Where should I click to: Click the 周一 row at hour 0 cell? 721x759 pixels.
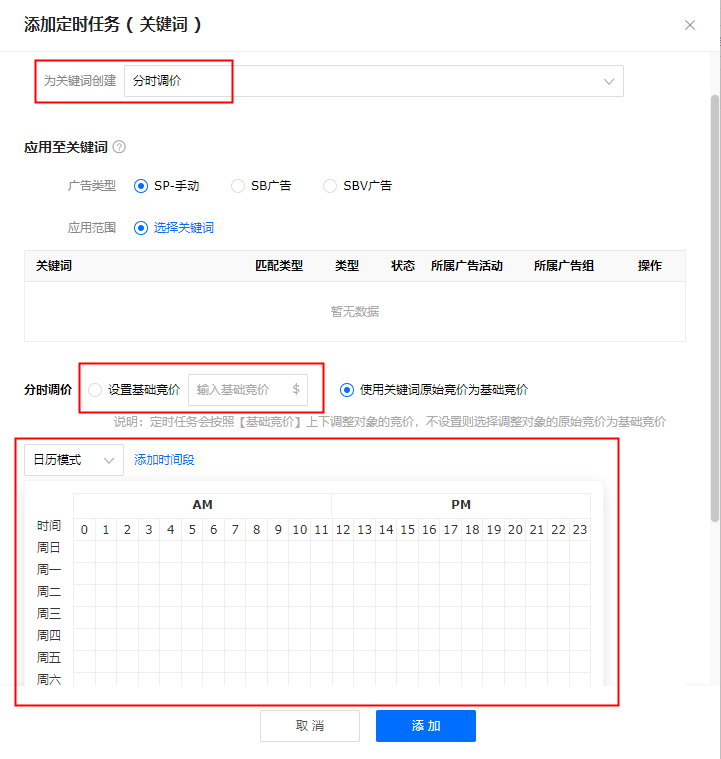pyautogui.click(x=84, y=570)
